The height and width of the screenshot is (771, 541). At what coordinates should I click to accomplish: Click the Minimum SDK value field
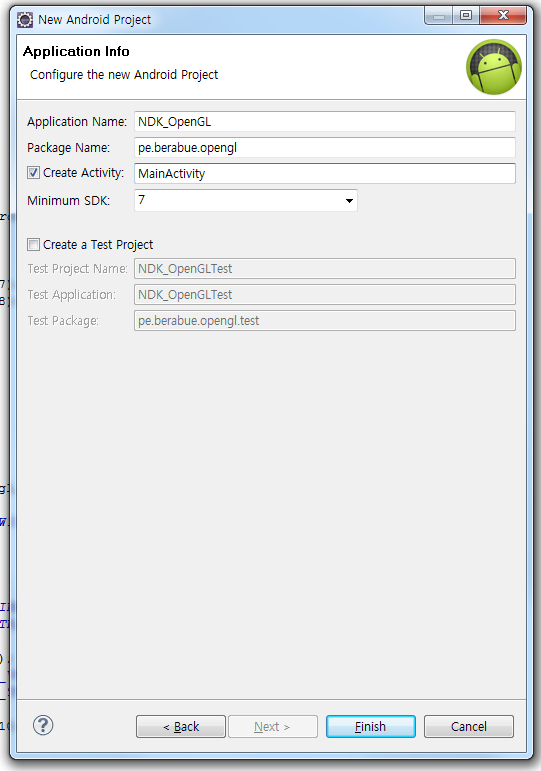245,201
